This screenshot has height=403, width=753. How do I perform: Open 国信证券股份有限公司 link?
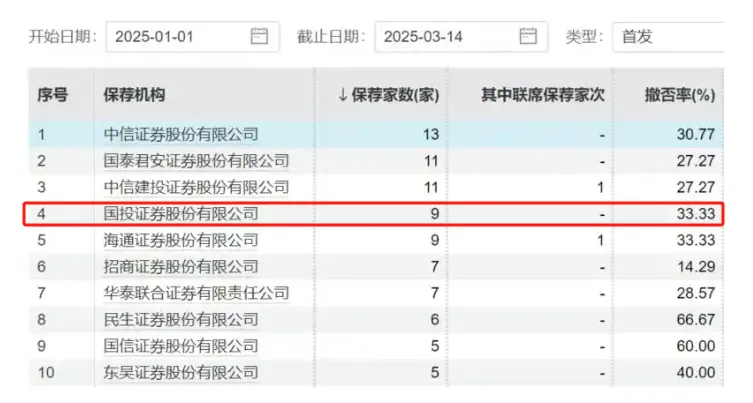point(181,346)
